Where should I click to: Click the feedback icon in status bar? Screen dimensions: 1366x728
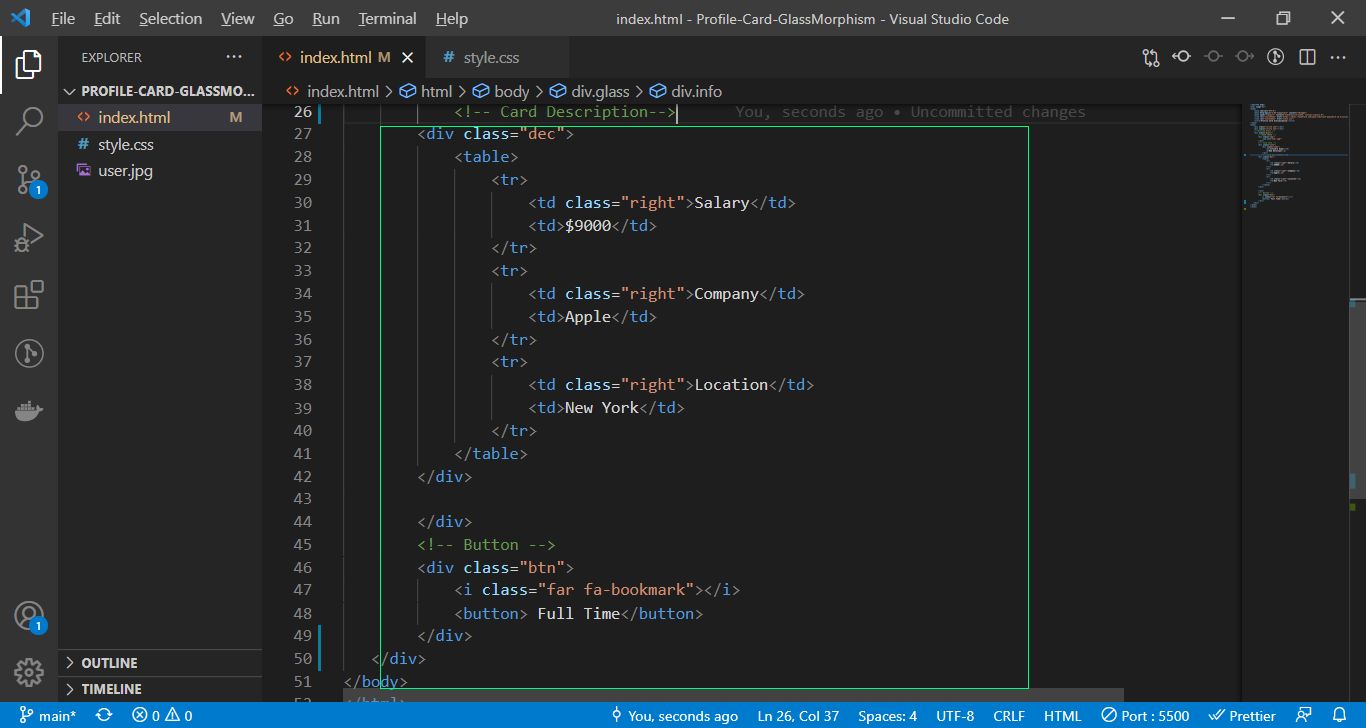[1304, 716]
